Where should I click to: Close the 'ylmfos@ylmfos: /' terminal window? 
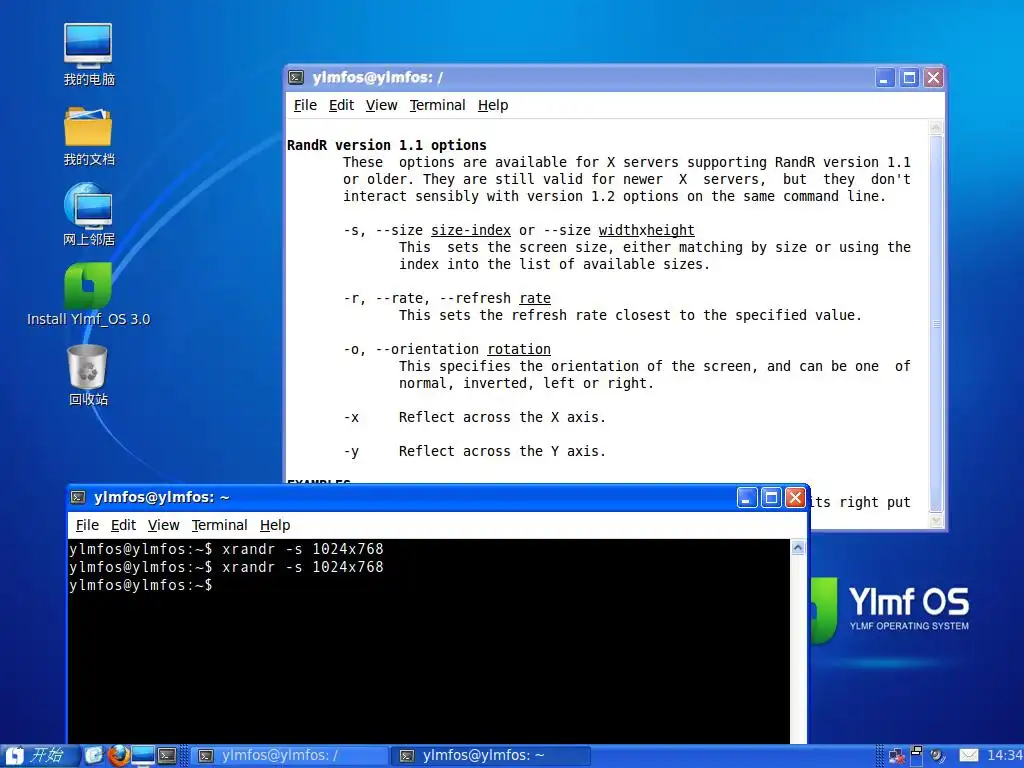933,78
